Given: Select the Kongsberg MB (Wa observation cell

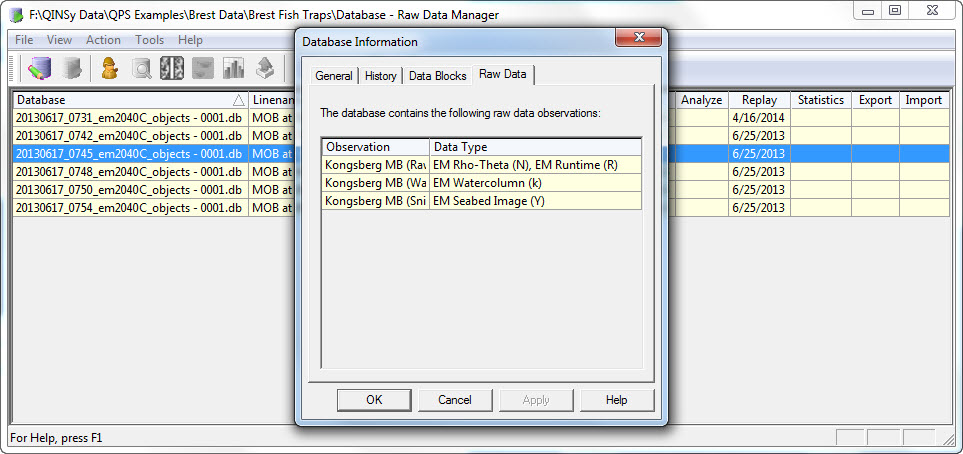Looking at the screenshot, I should pyautogui.click(x=375, y=183).
